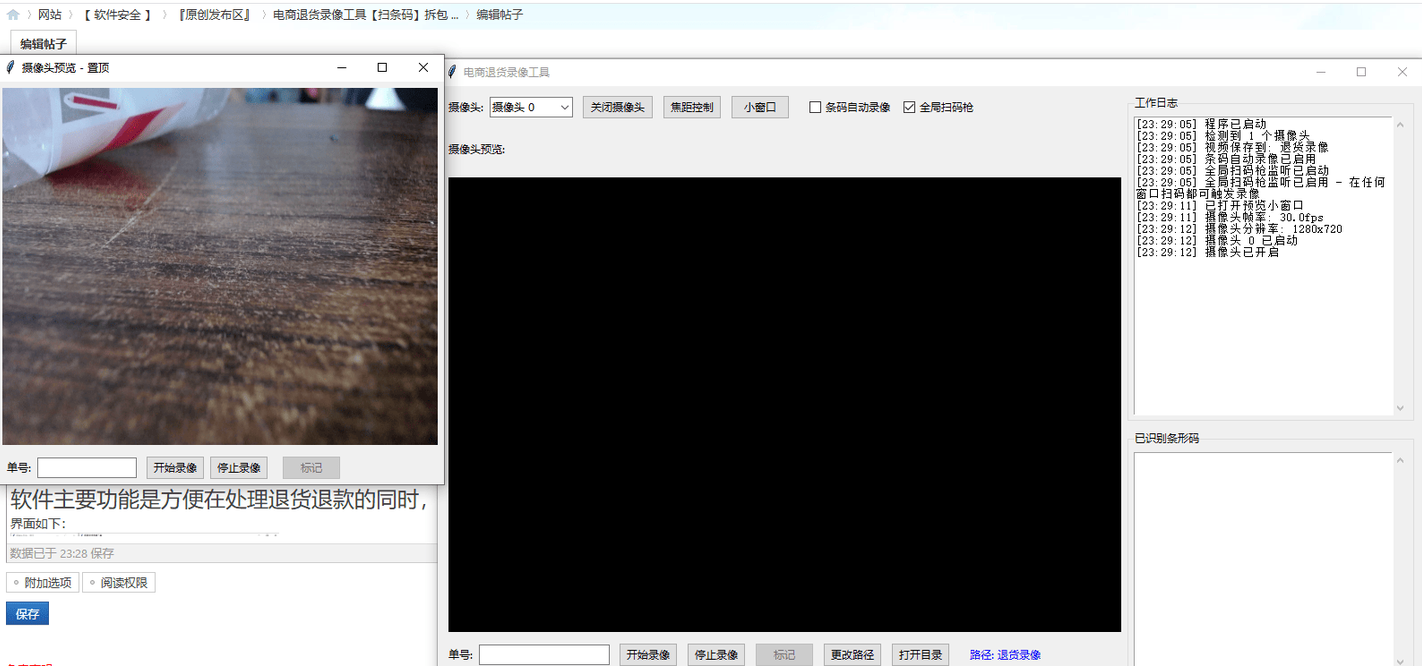Open the 【软件安全】 breadcrumb link
This screenshot has height=666, width=1422.
tap(118, 15)
